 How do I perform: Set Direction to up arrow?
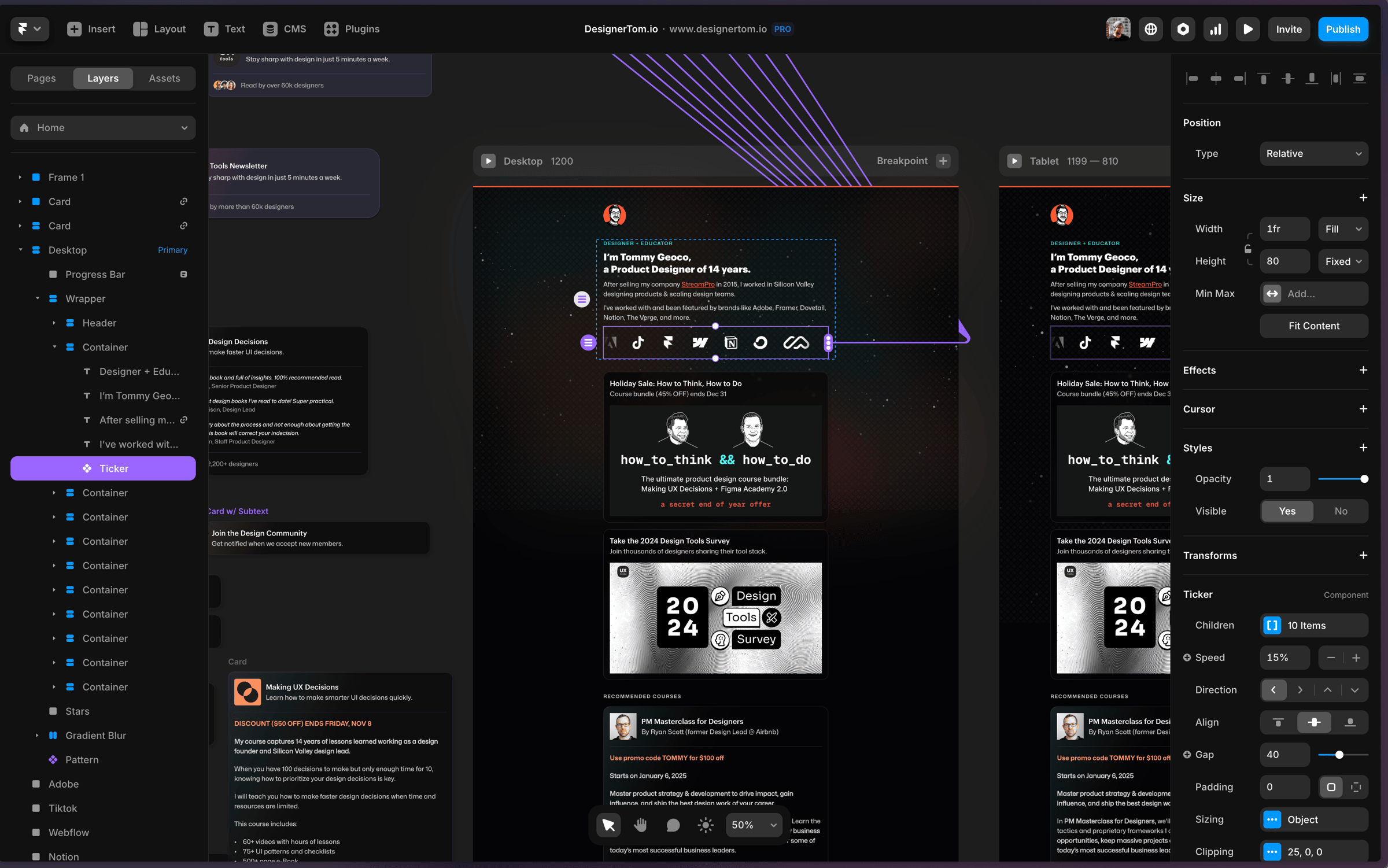1327,690
